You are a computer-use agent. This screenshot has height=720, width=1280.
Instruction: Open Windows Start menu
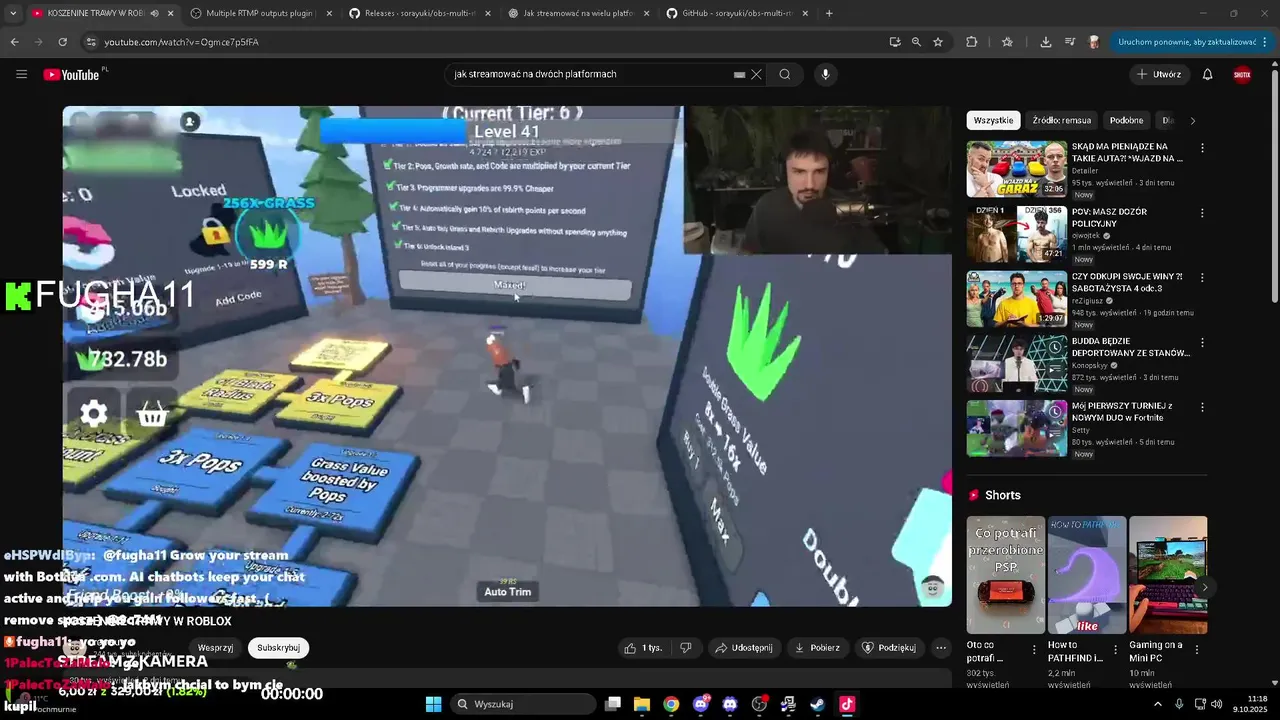(x=433, y=704)
